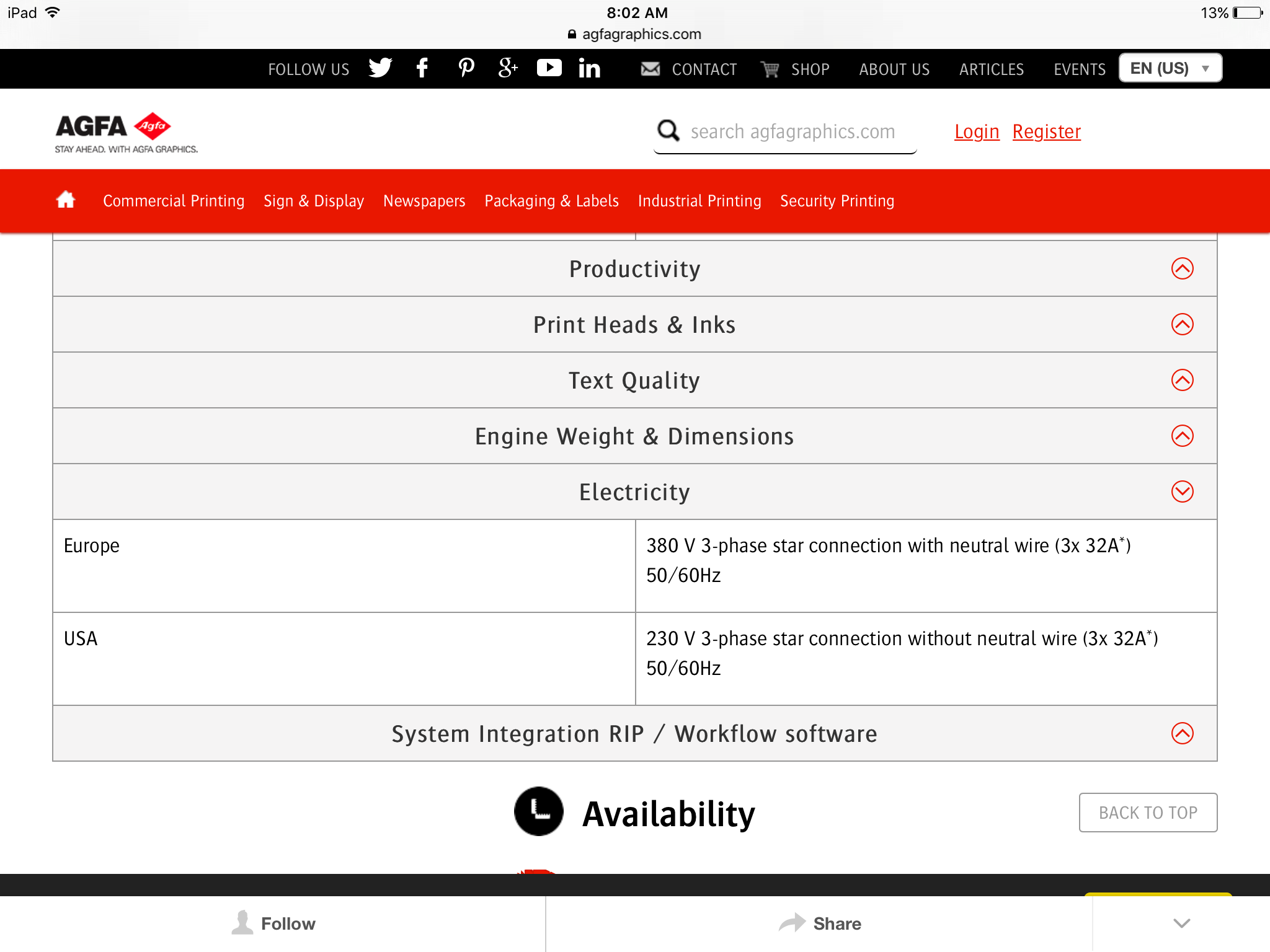Open the SHOP cart link

(x=796, y=69)
